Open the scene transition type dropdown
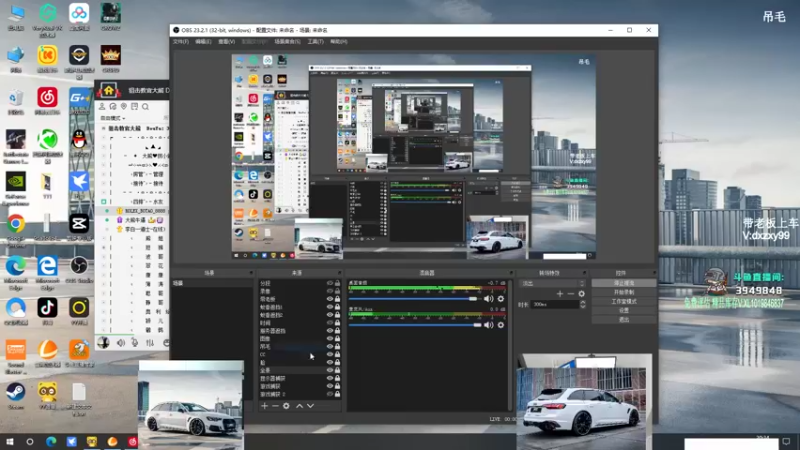Image resolution: width=800 pixels, height=450 pixels. (552, 283)
